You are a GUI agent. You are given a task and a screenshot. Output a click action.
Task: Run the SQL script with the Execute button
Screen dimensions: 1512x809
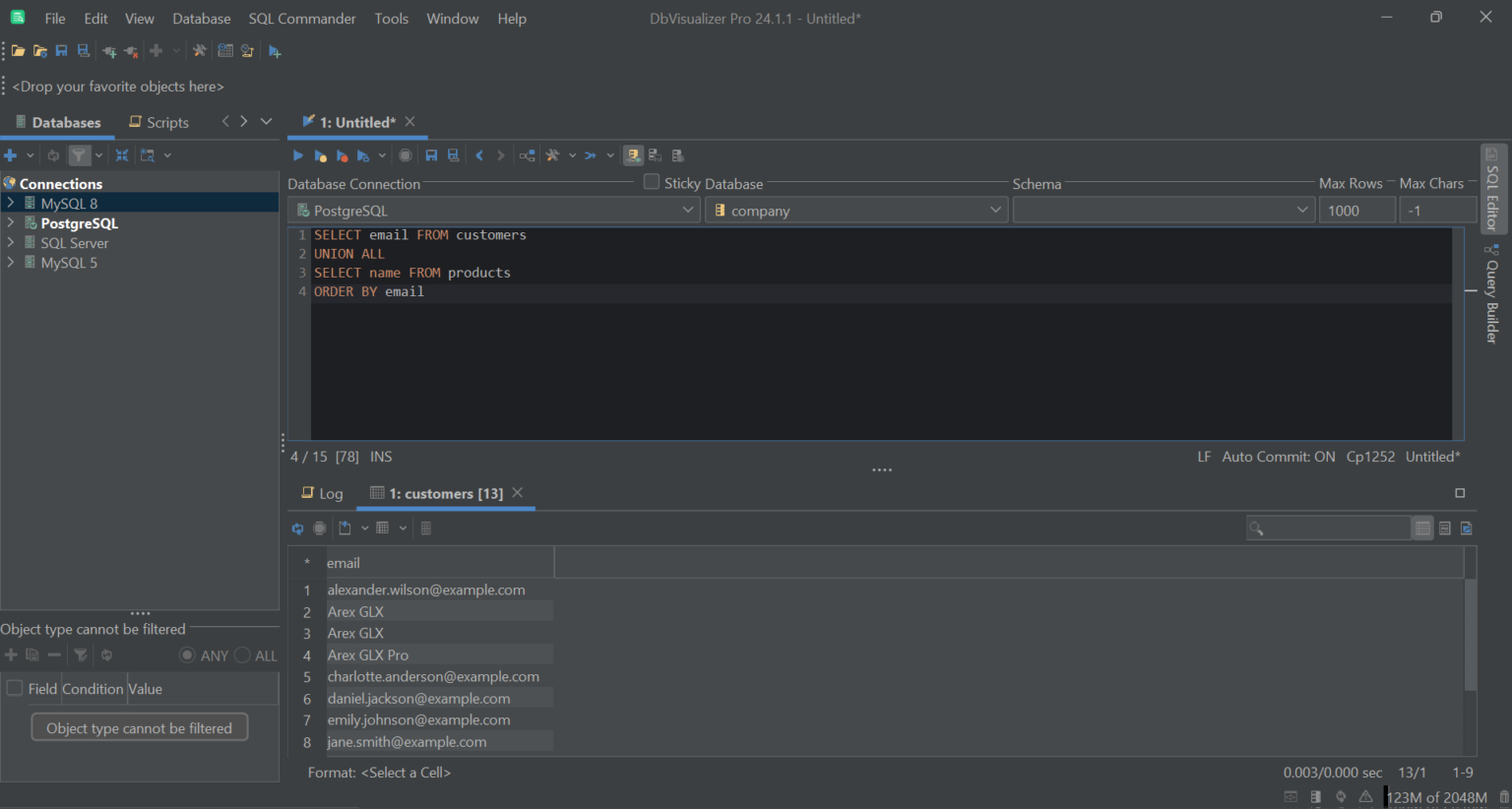click(x=298, y=155)
